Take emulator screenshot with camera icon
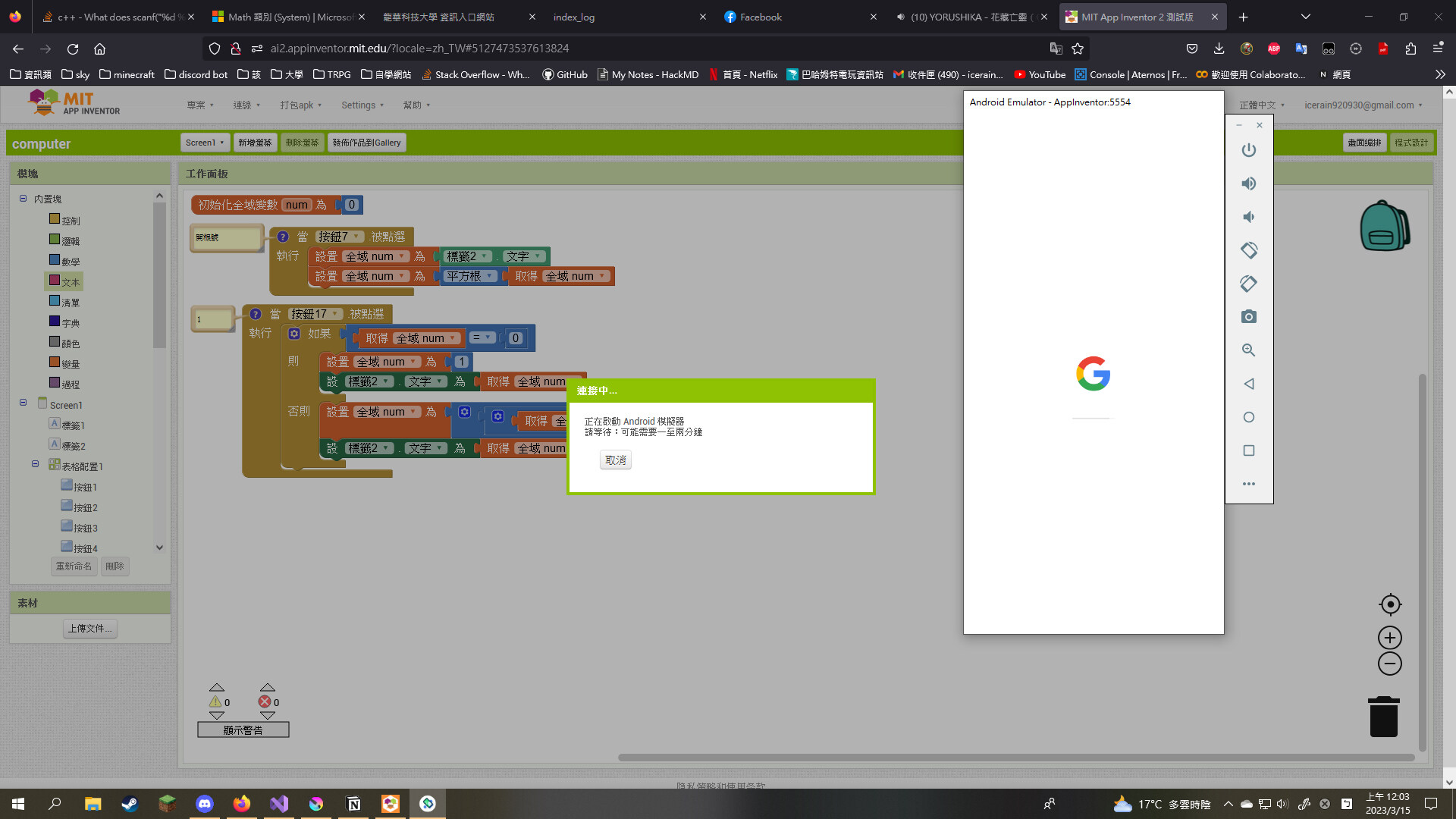Screen dimensions: 1456x819 click(x=1248, y=317)
